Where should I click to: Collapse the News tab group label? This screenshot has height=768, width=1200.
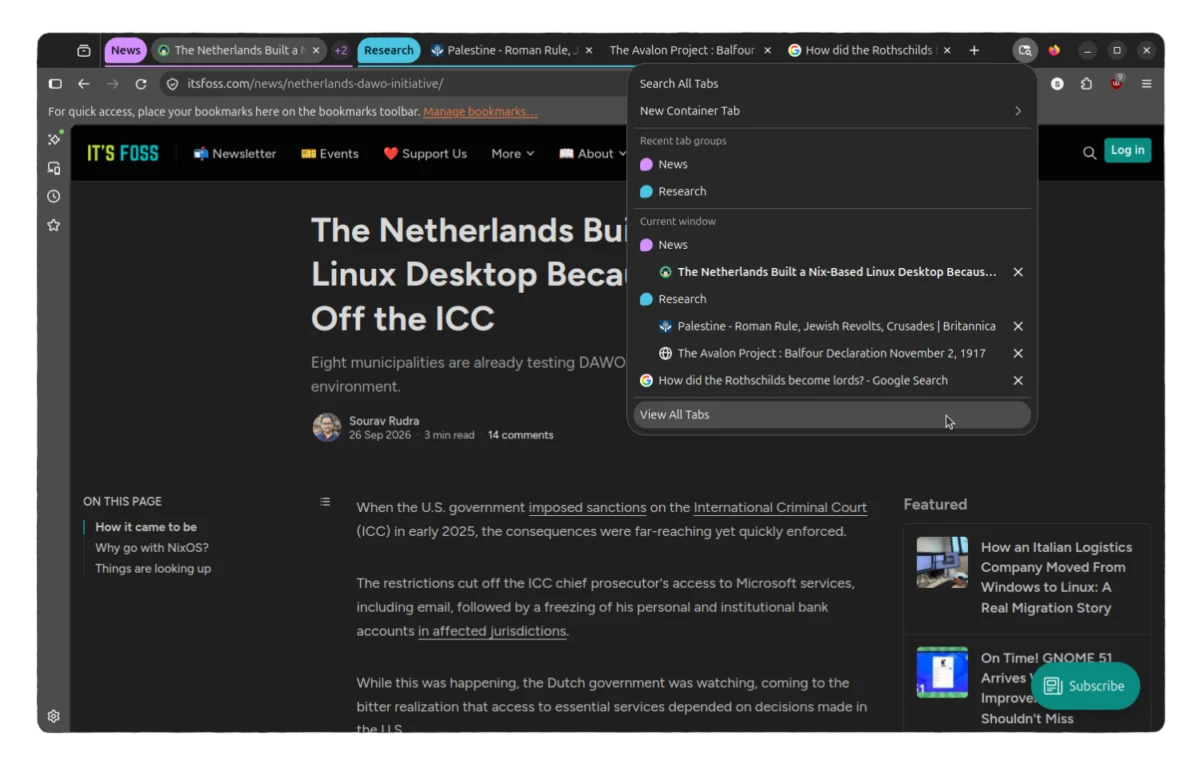tap(126, 50)
